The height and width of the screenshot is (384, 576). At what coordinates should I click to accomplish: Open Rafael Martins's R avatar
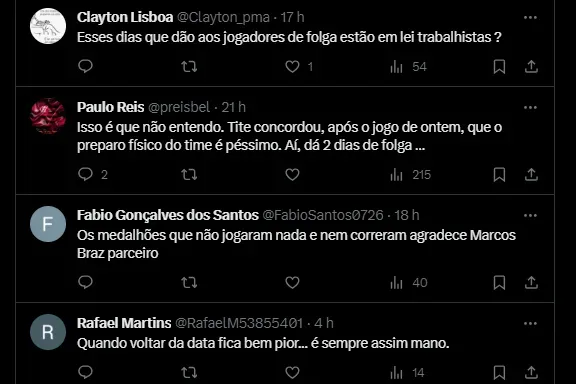pos(48,332)
